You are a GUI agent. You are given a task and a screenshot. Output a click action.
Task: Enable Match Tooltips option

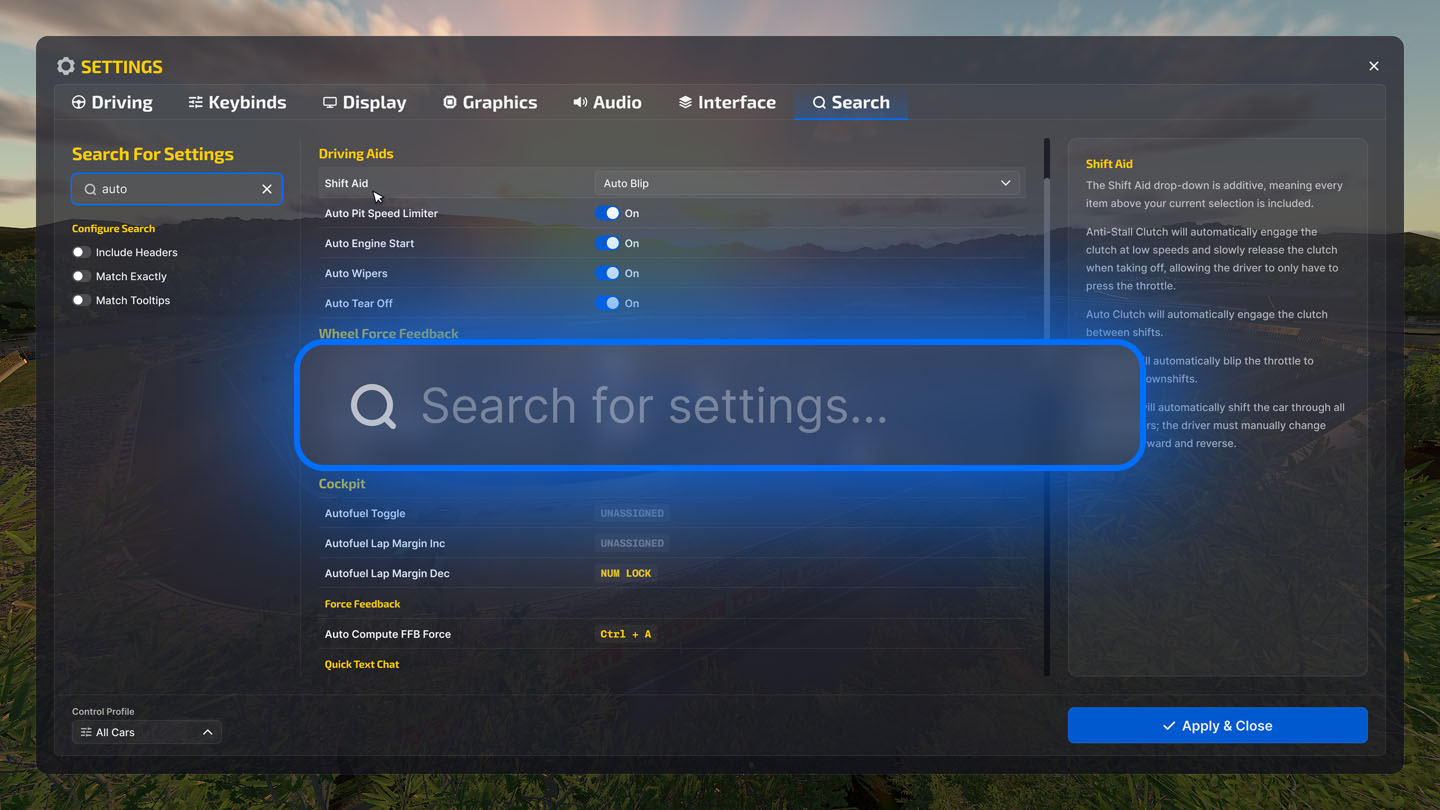[81, 300]
